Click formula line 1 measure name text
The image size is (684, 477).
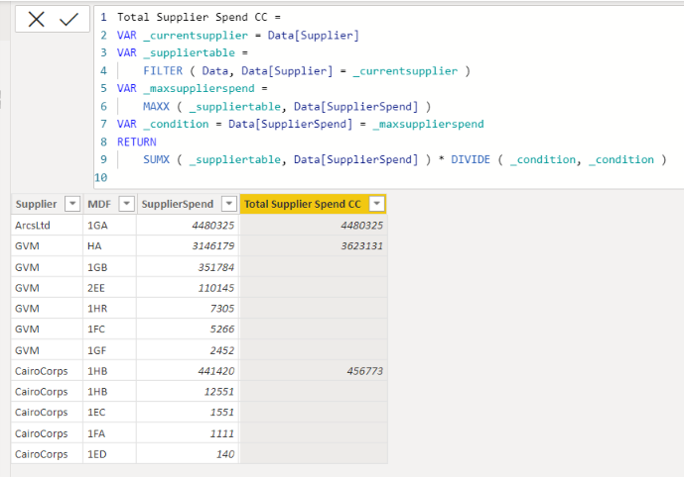192,17
